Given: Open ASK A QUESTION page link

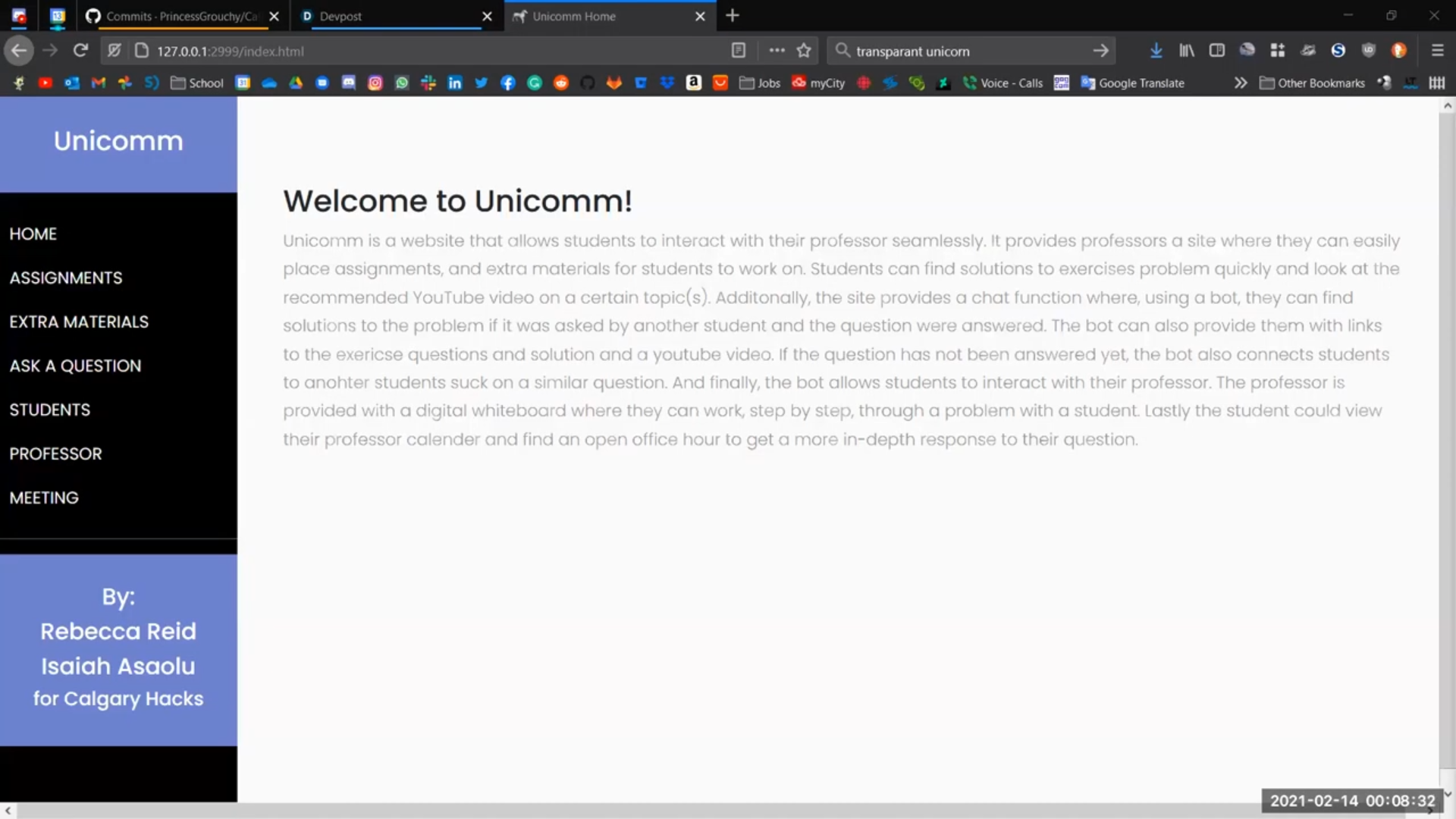Looking at the screenshot, I should coord(75,366).
